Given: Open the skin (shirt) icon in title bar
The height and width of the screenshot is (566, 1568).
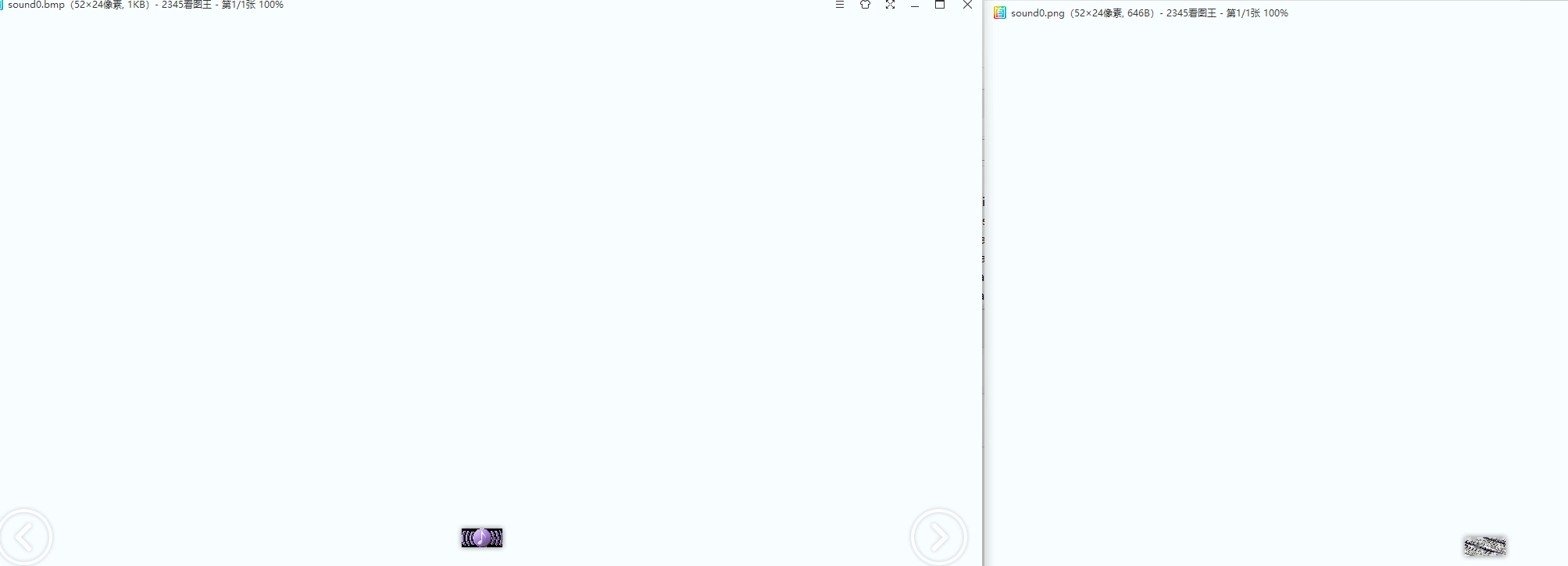Looking at the screenshot, I should pos(865,5).
